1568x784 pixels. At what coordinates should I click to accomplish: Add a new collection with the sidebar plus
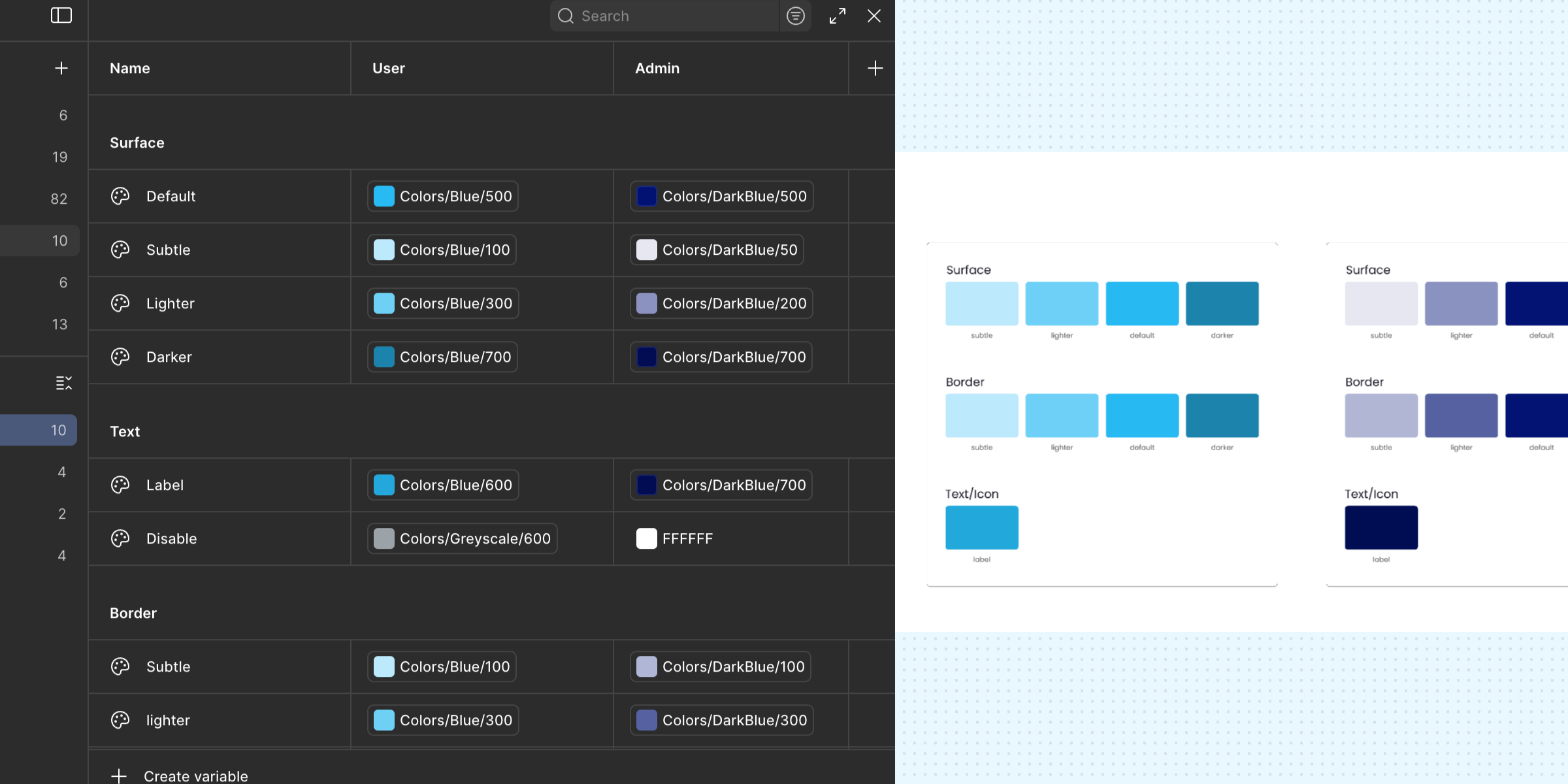(x=61, y=68)
